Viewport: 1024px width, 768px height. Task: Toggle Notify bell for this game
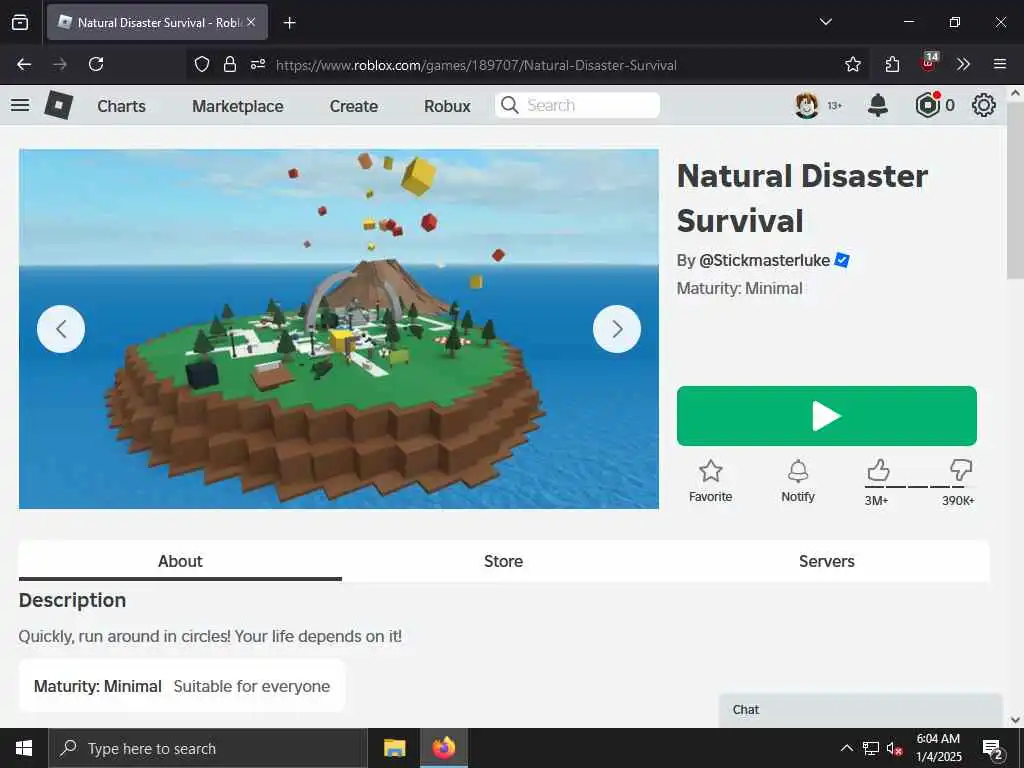(x=798, y=481)
